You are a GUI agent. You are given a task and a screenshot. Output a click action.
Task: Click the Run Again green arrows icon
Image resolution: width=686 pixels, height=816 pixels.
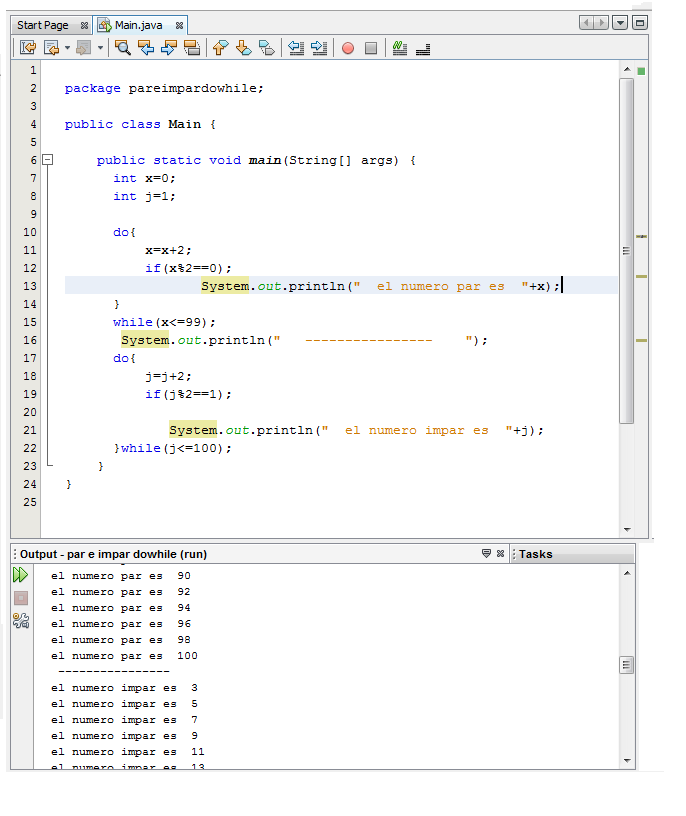[20, 575]
